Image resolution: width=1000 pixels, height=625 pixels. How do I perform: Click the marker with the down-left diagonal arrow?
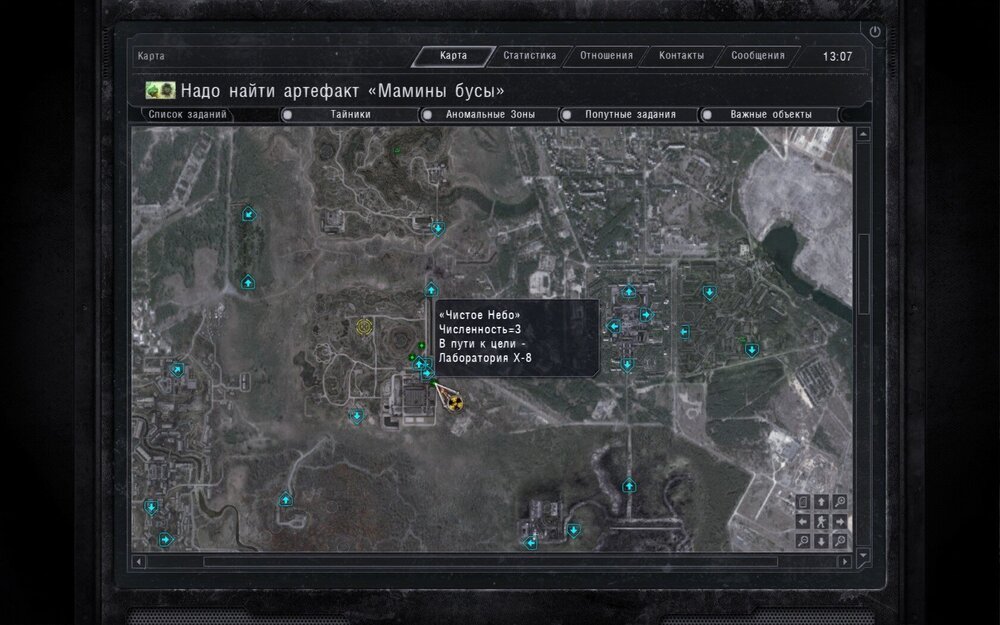point(249,214)
